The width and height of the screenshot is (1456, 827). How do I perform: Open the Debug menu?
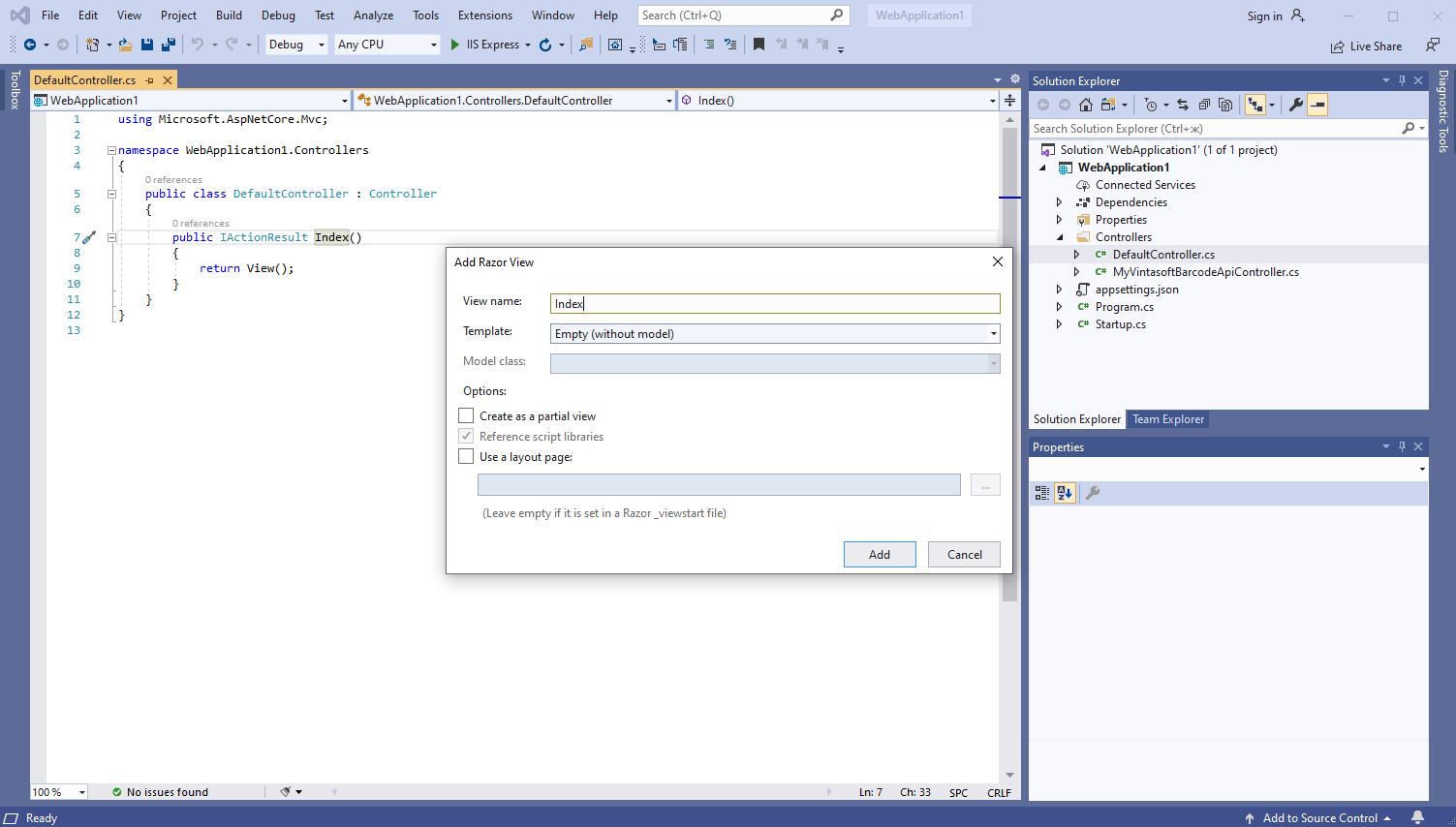pos(278,15)
